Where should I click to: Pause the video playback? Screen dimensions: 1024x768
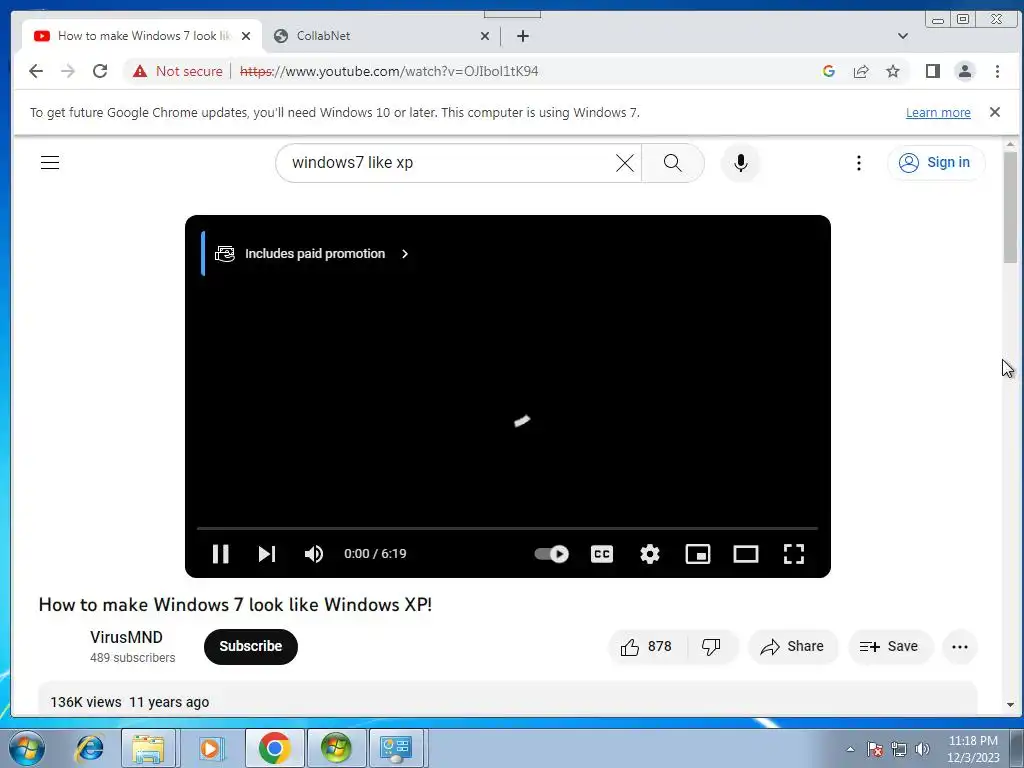(221, 554)
